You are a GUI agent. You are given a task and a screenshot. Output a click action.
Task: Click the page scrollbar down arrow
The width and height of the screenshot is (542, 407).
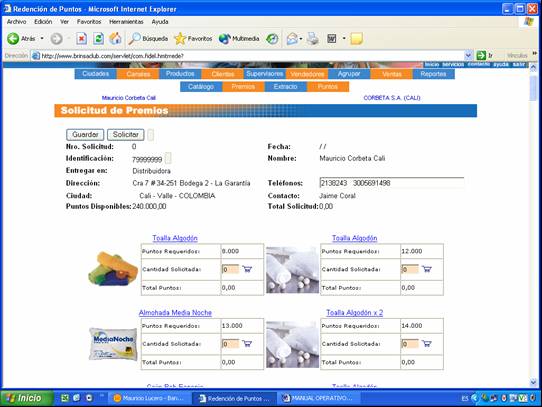pyautogui.click(x=533, y=382)
